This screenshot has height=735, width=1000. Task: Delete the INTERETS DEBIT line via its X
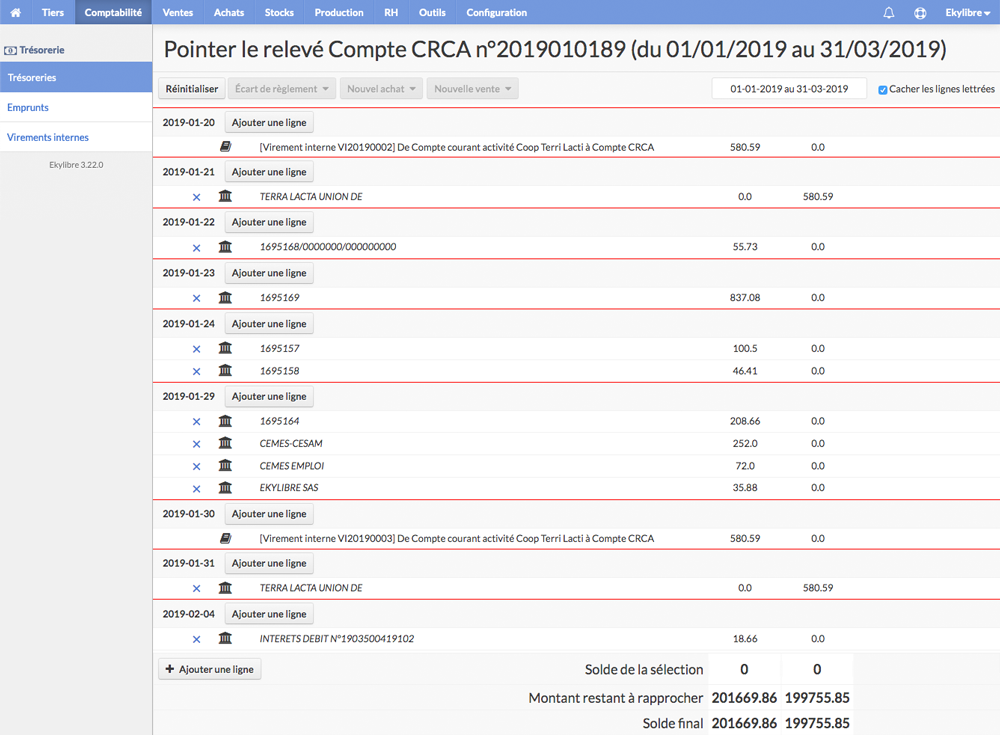tap(196, 639)
